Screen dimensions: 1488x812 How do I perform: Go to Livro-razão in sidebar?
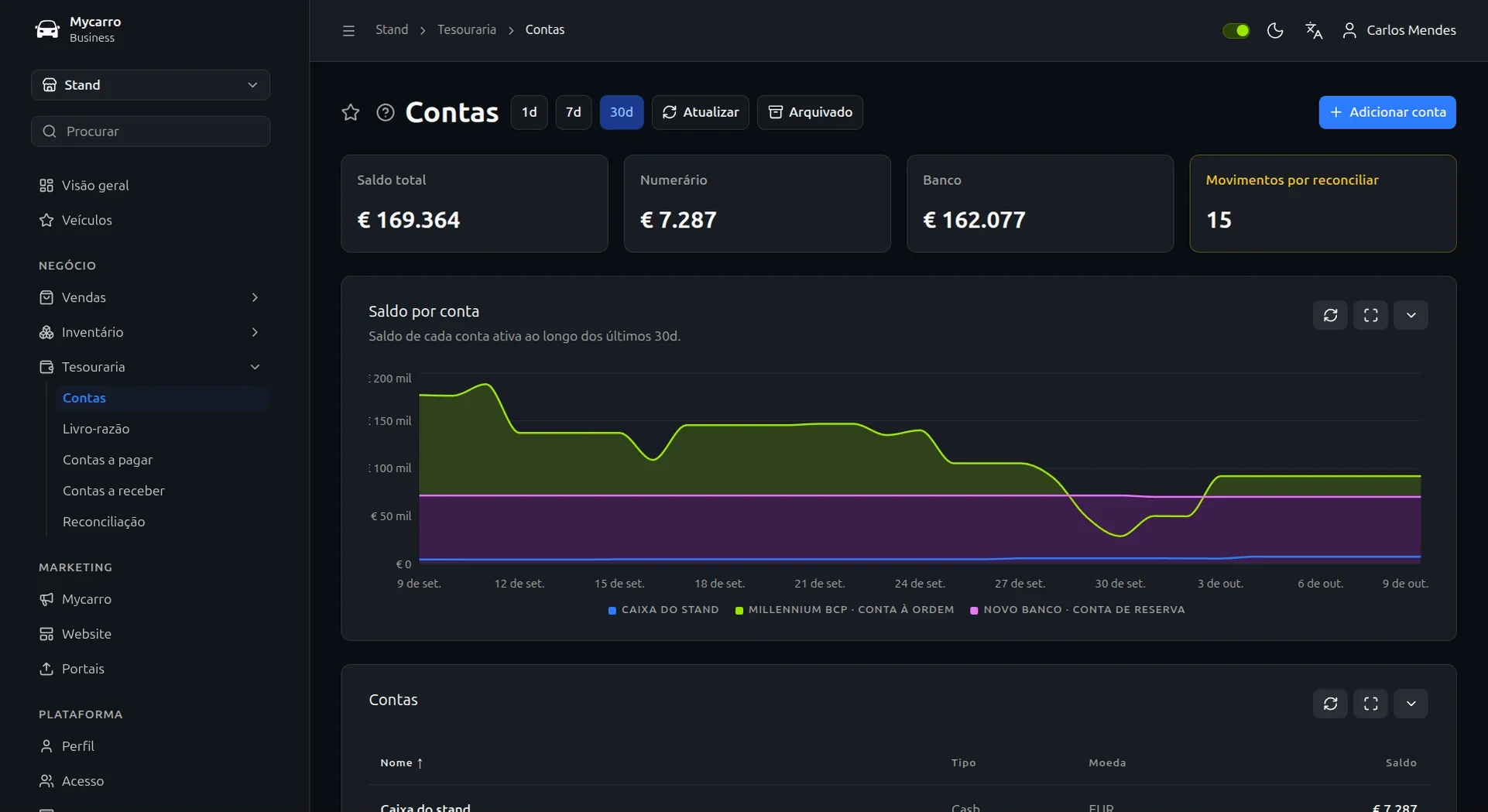[96, 429]
